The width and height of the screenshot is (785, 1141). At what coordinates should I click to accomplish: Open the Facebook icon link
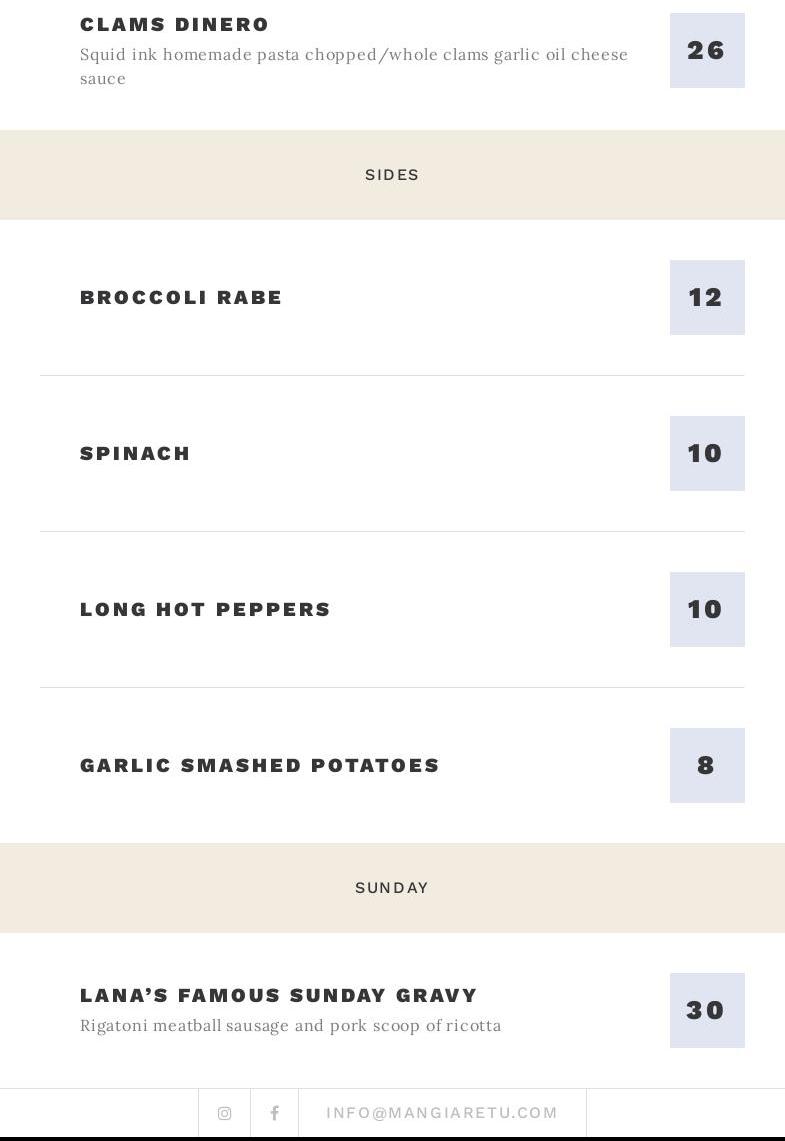tap(274, 1113)
